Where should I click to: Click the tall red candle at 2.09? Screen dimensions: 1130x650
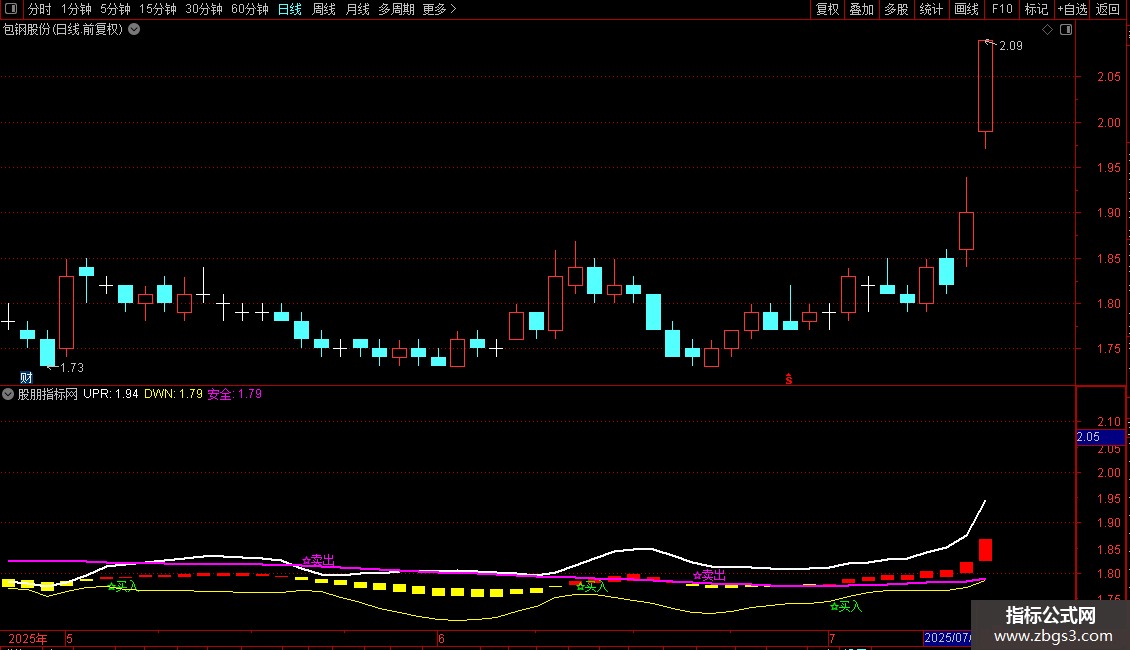tap(985, 86)
